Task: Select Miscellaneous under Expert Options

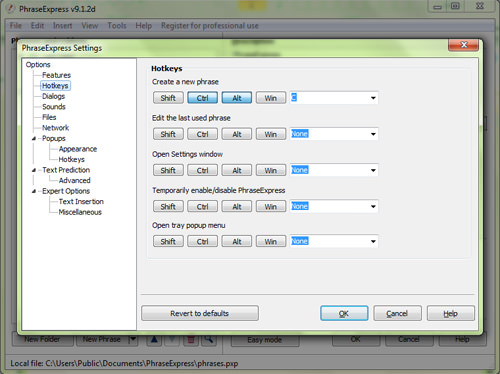Action: pos(80,212)
